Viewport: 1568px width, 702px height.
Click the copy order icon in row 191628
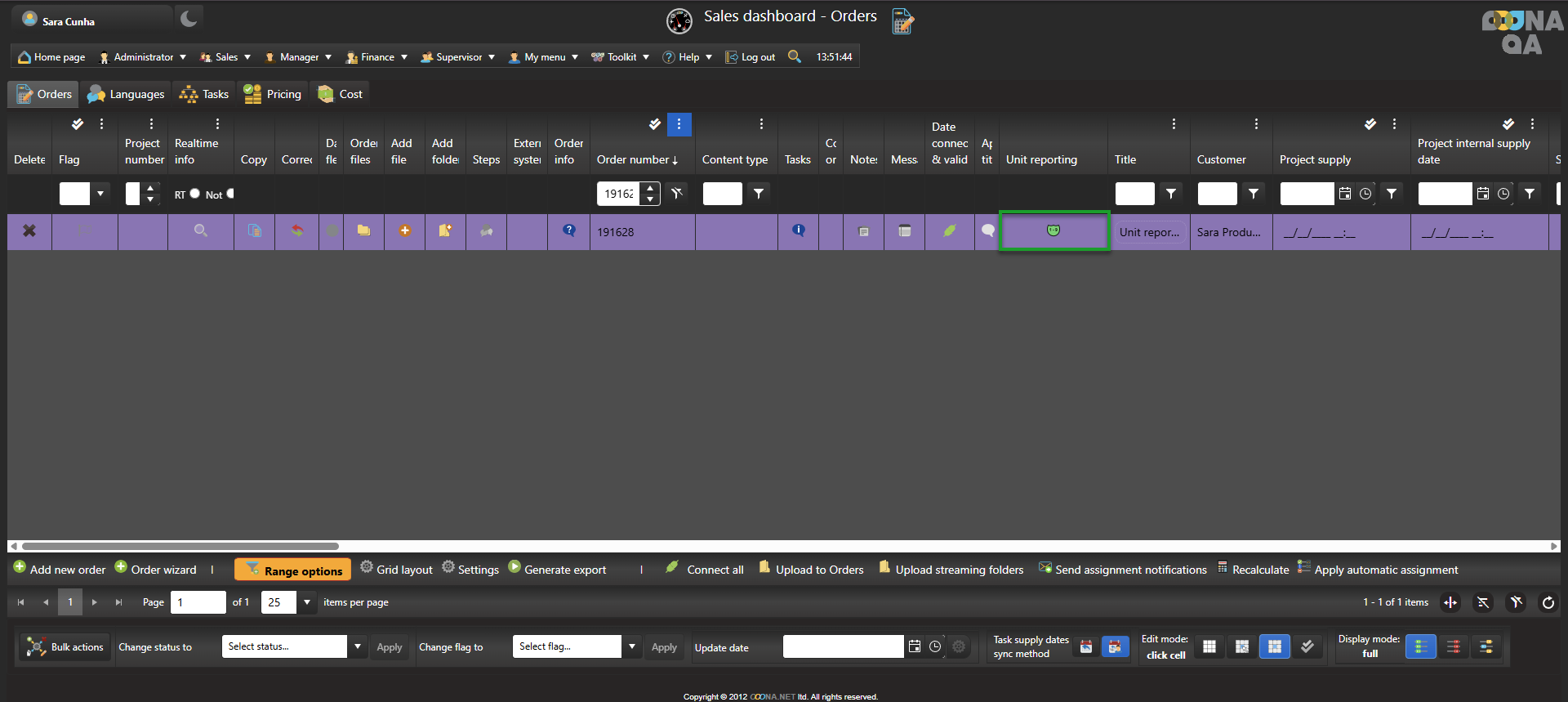click(x=254, y=231)
